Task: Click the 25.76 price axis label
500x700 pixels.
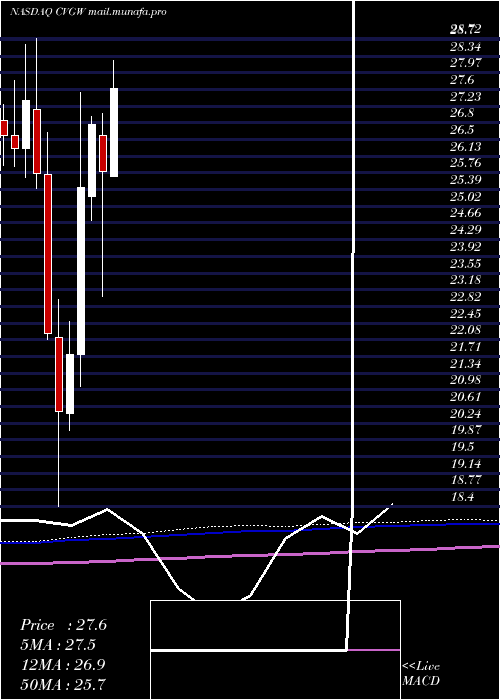Action: tap(466, 163)
